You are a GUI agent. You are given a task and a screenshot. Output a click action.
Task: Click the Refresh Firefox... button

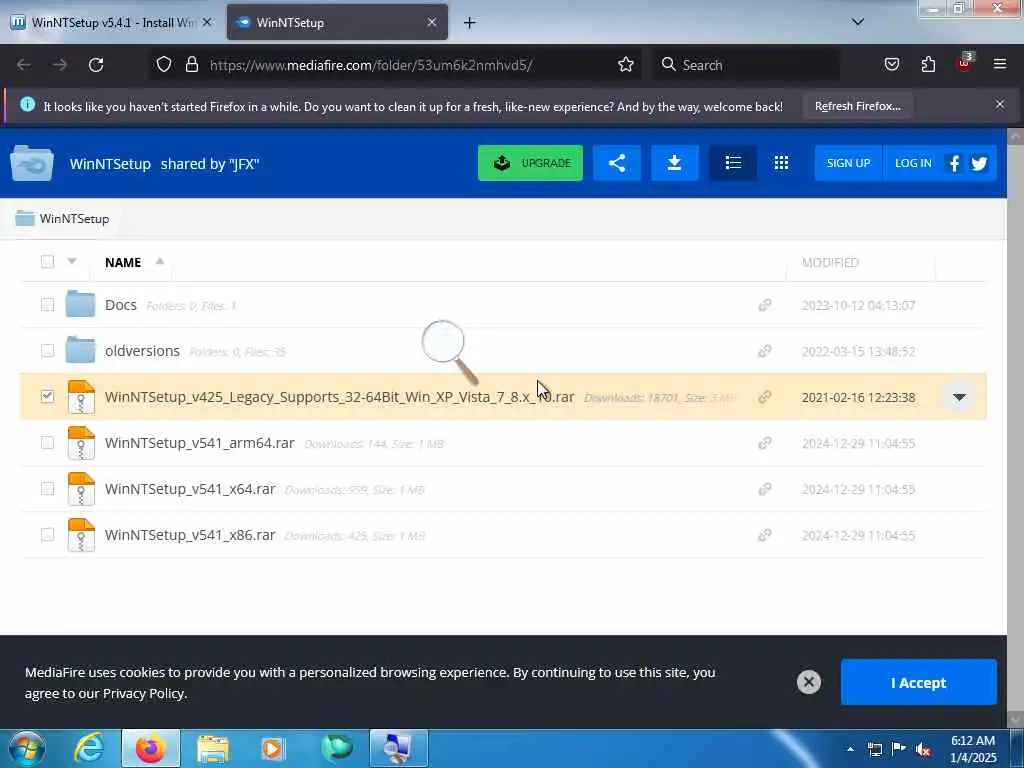click(857, 106)
